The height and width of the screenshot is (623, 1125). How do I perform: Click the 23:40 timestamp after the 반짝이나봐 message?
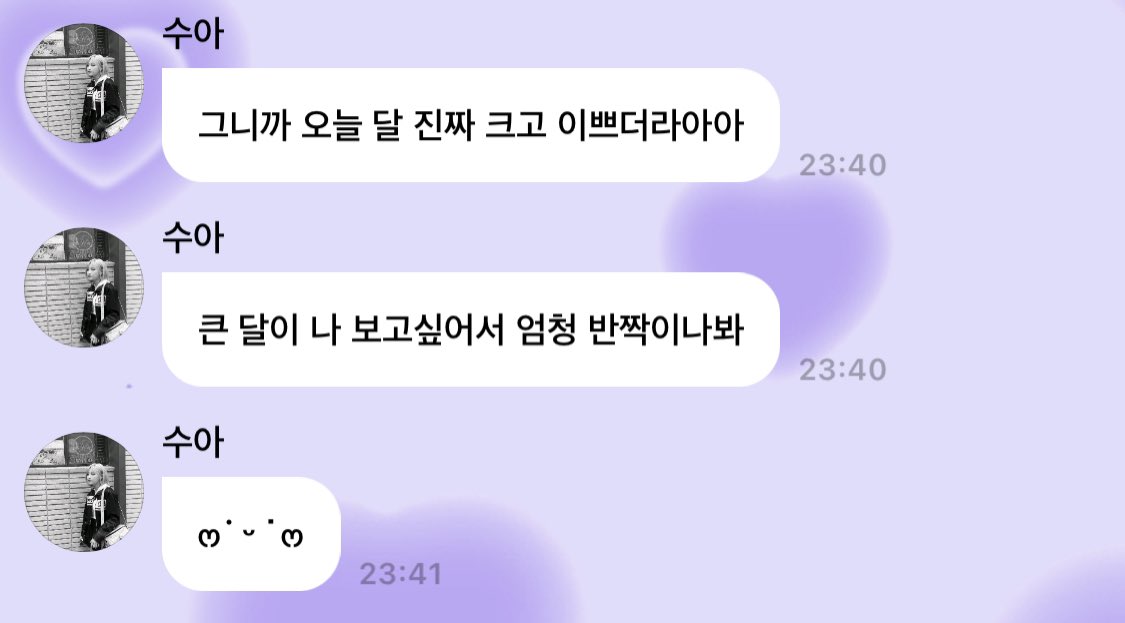click(x=842, y=370)
